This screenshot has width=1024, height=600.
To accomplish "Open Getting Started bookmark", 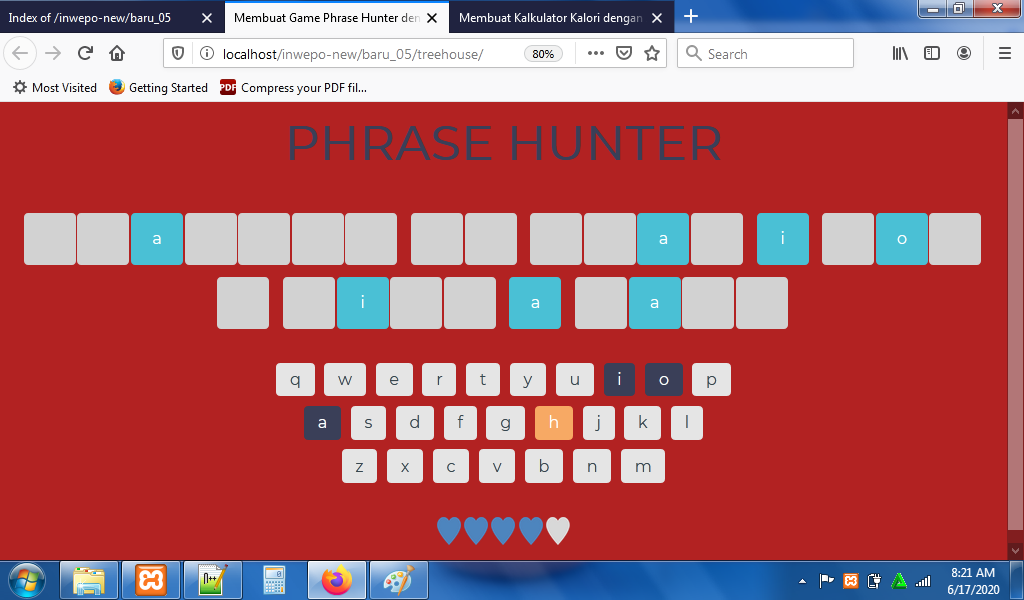I will (159, 87).
